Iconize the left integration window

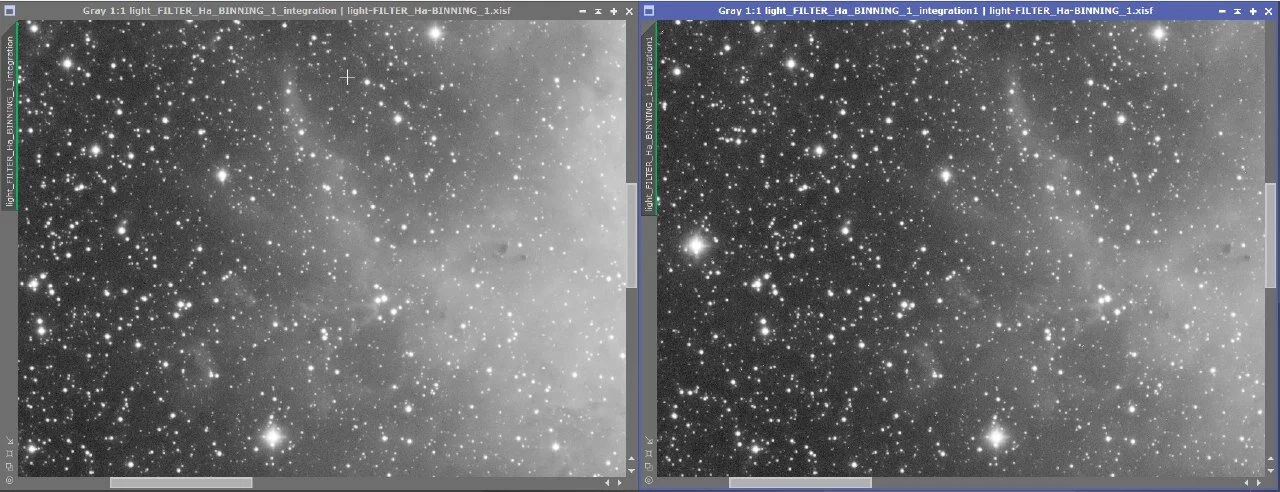[x=582, y=11]
